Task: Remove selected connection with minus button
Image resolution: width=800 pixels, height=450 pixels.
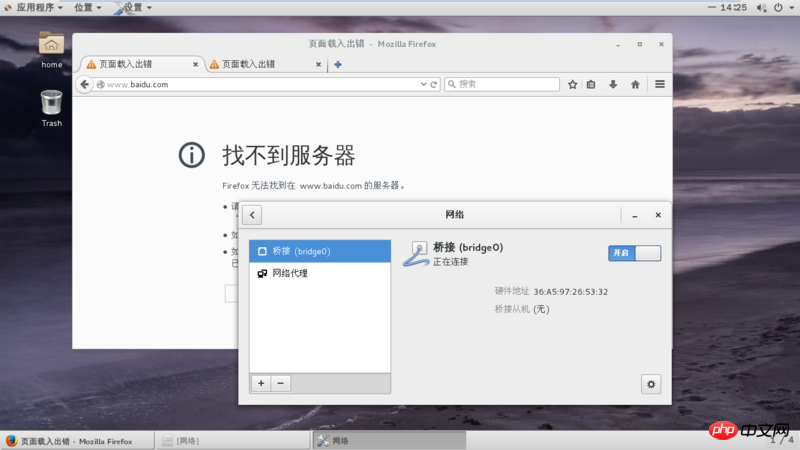Action: click(280, 383)
